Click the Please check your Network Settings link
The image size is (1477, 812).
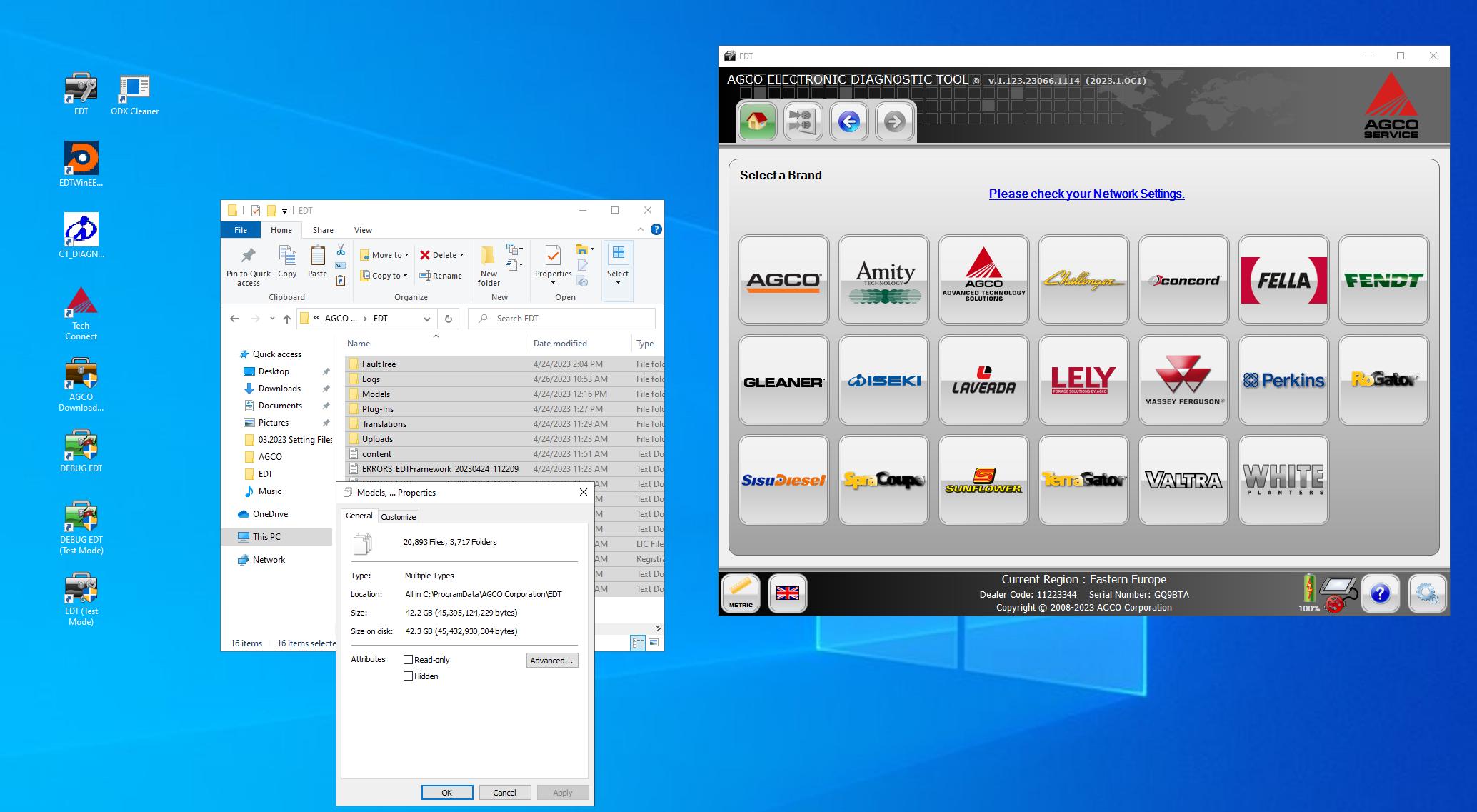[x=1085, y=194]
